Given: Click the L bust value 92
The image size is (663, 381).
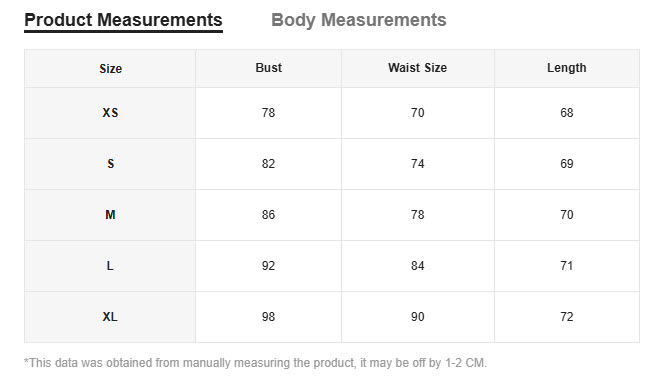Looking at the screenshot, I should 268,266.
